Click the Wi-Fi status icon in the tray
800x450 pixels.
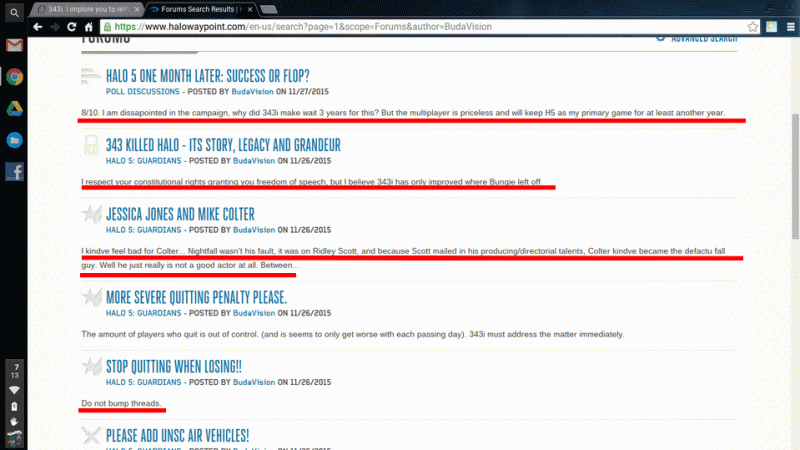(x=14, y=389)
